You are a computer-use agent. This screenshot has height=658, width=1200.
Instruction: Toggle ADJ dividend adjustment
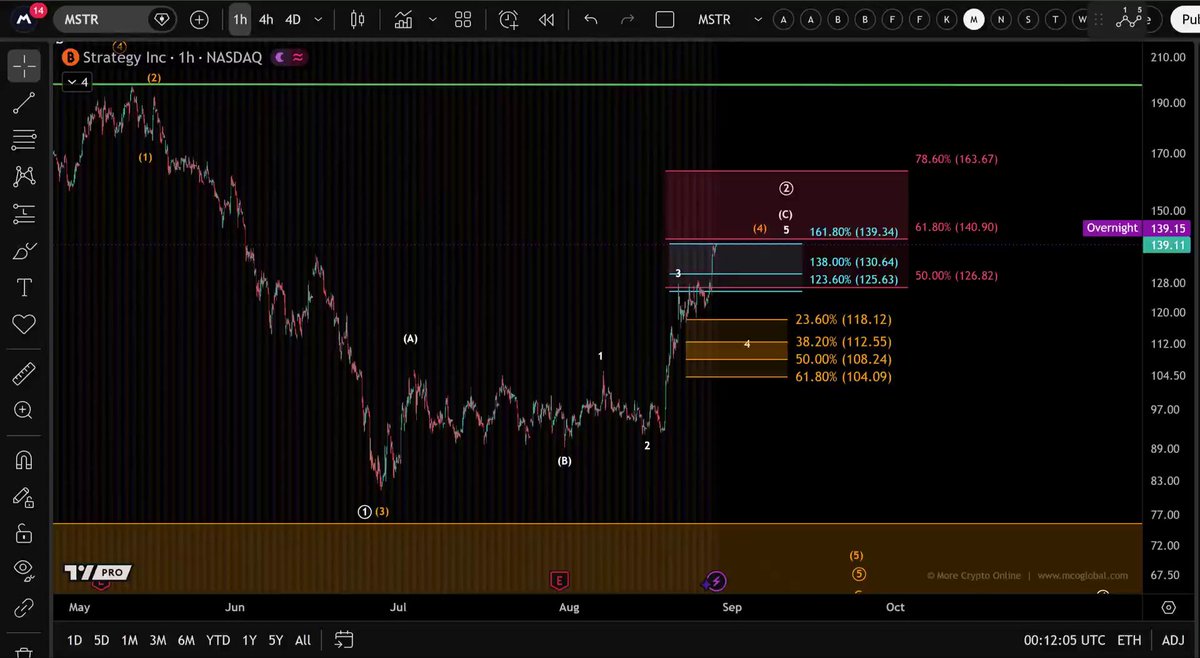point(1172,640)
